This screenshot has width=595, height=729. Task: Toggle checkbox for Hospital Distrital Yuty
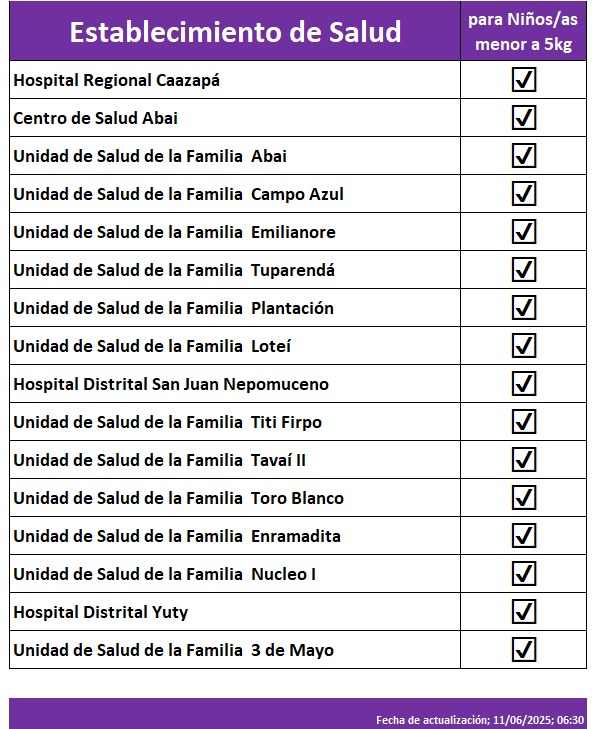tap(524, 611)
